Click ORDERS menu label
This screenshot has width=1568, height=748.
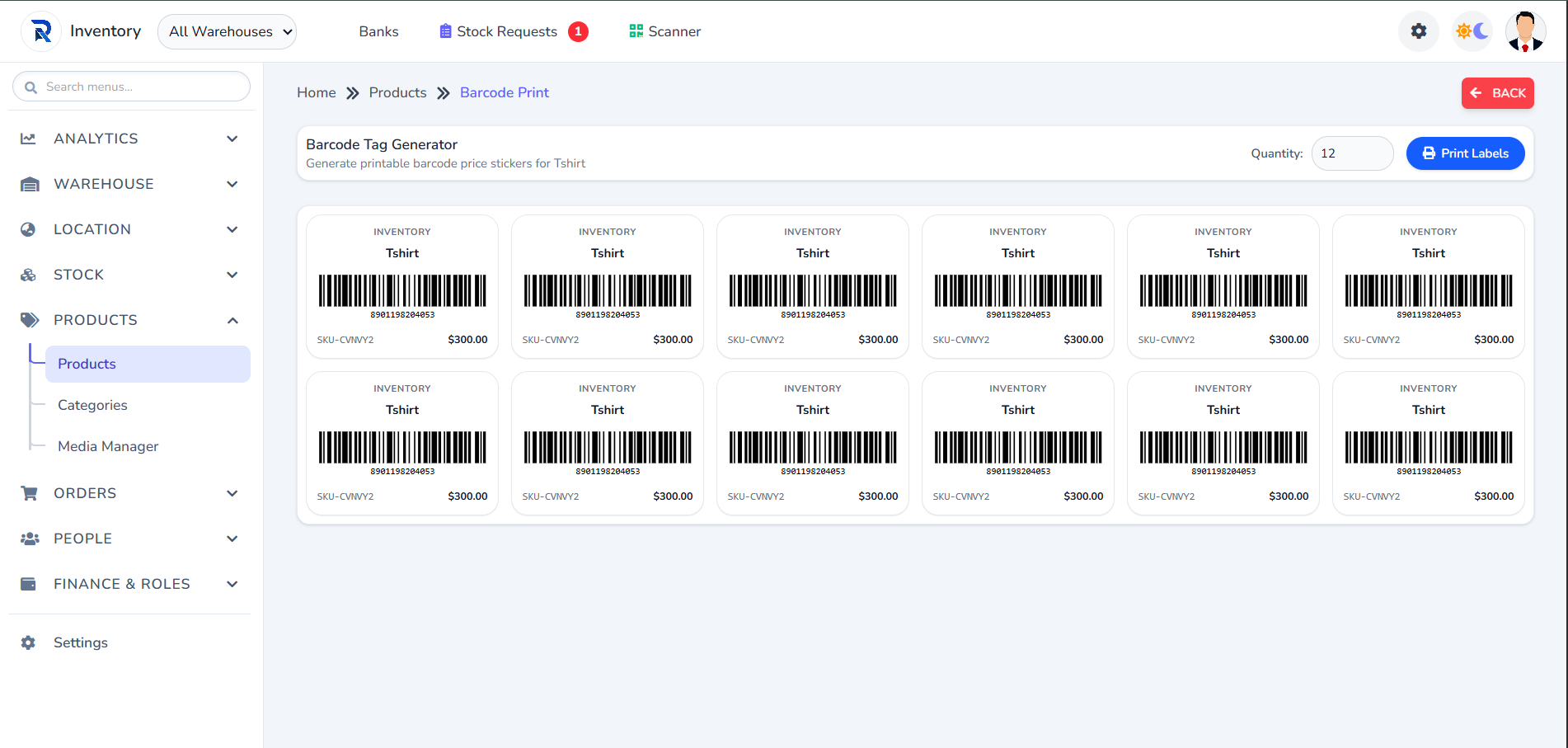pos(85,493)
